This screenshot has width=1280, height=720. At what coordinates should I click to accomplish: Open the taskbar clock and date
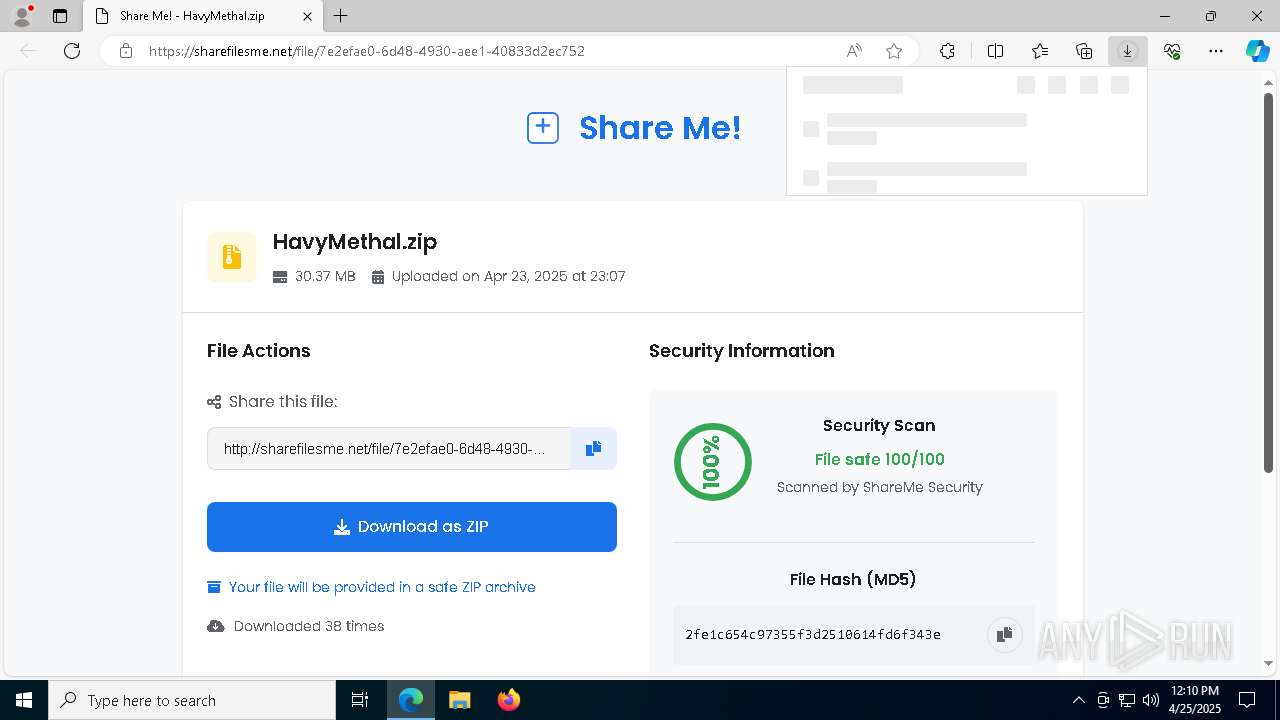pyautogui.click(x=1195, y=700)
